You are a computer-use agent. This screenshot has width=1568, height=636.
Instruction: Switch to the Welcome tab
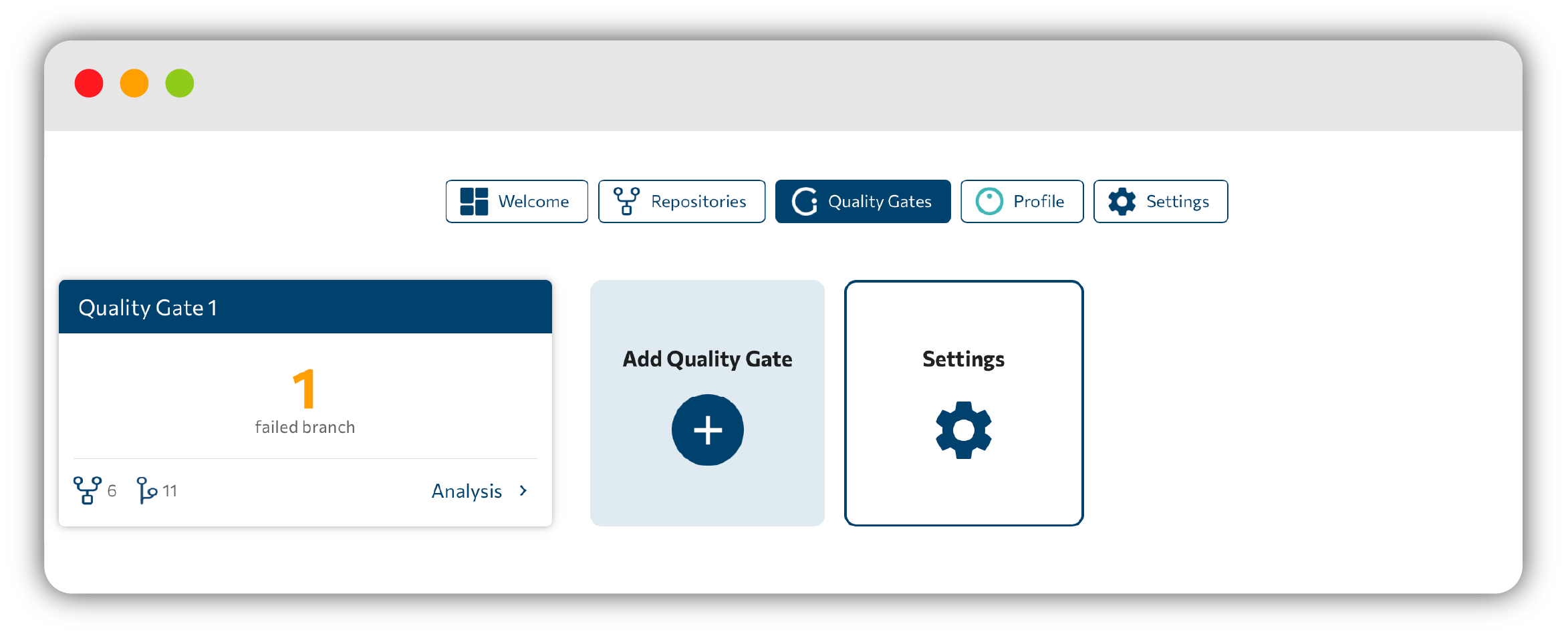coord(517,201)
